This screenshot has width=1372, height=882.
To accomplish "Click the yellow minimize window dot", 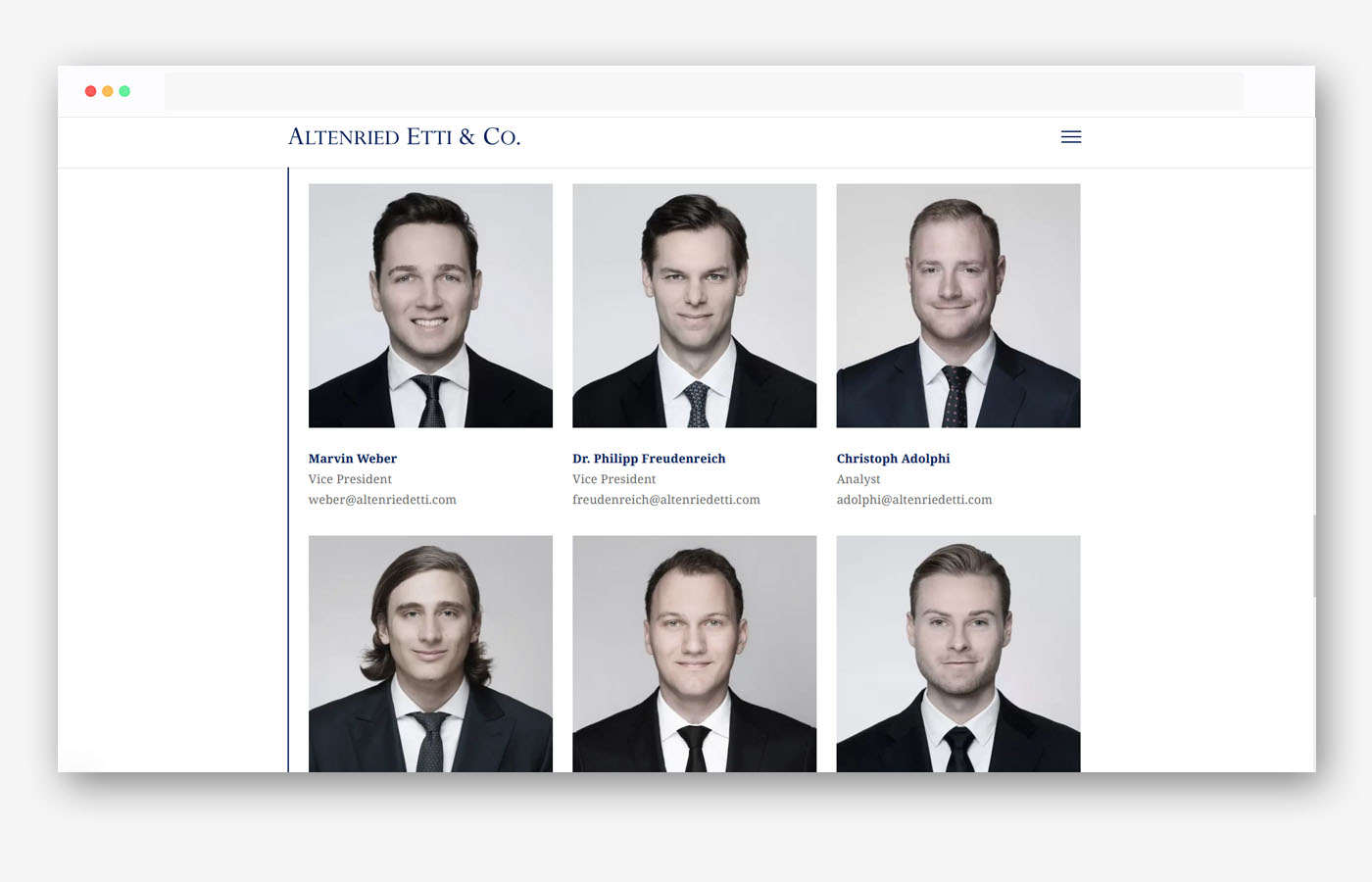I will 108,91.
